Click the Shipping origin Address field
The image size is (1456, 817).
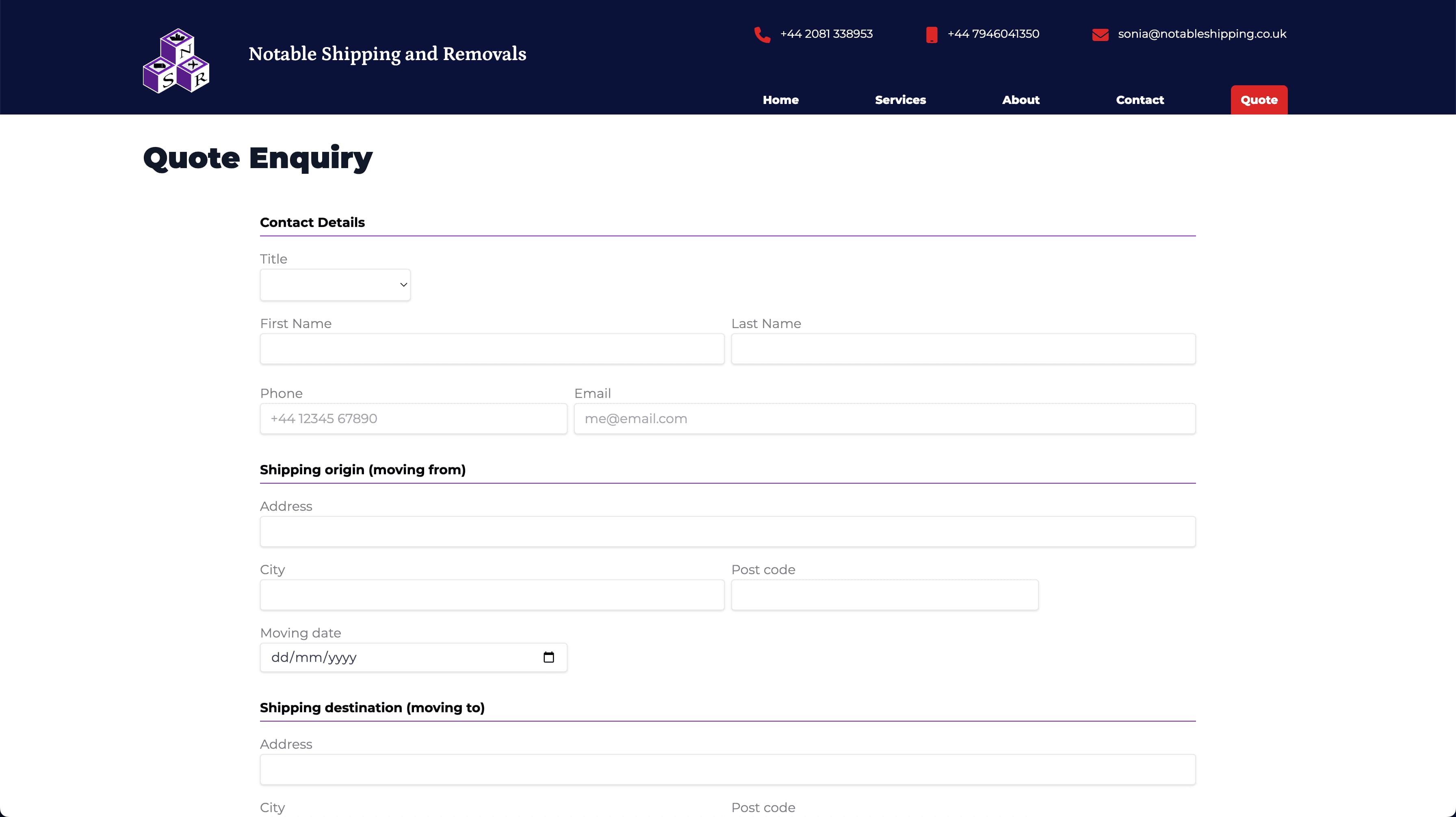pyautogui.click(x=728, y=531)
